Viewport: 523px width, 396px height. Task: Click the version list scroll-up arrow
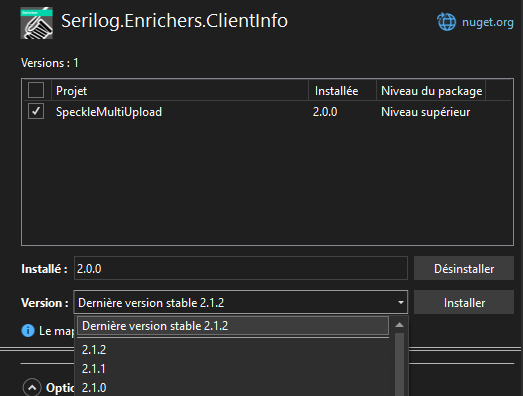400,325
